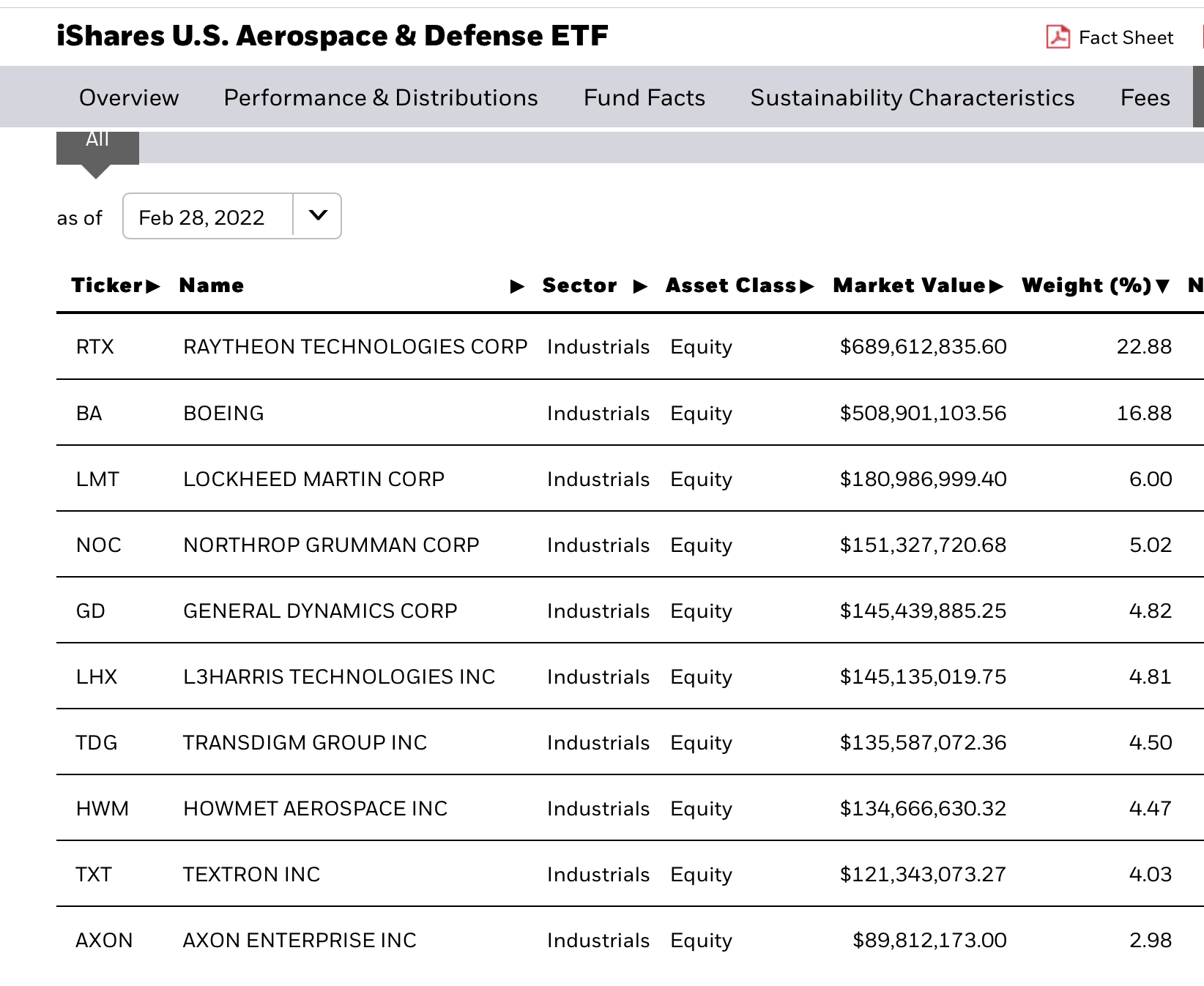Select TRANSDIGM GROUP INC name
Image resolution: width=1204 pixels, height=986 pixels.
coord(305,742)
